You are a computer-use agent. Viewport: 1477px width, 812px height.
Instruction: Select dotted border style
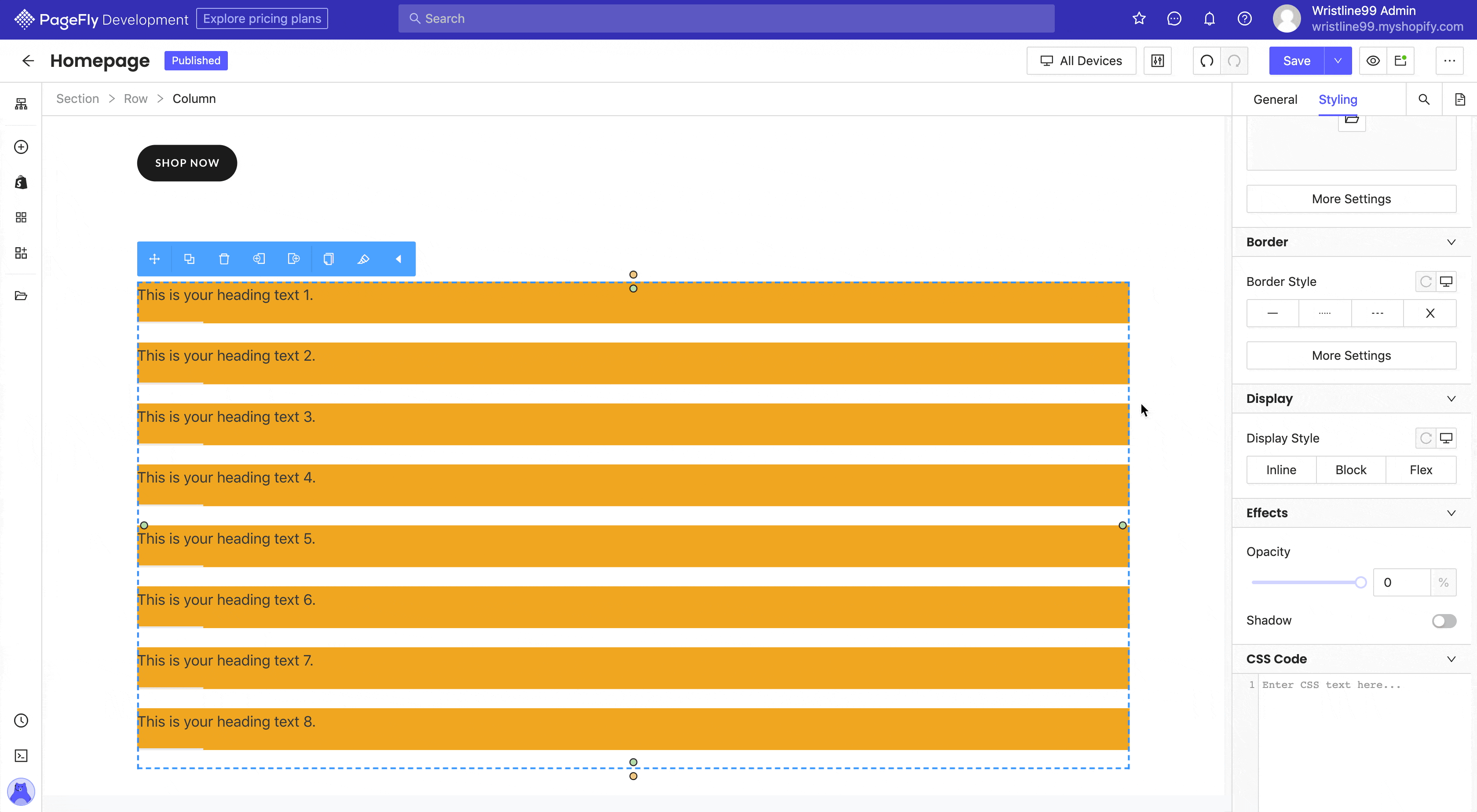pyautogui.click(x=1325, y=313)
